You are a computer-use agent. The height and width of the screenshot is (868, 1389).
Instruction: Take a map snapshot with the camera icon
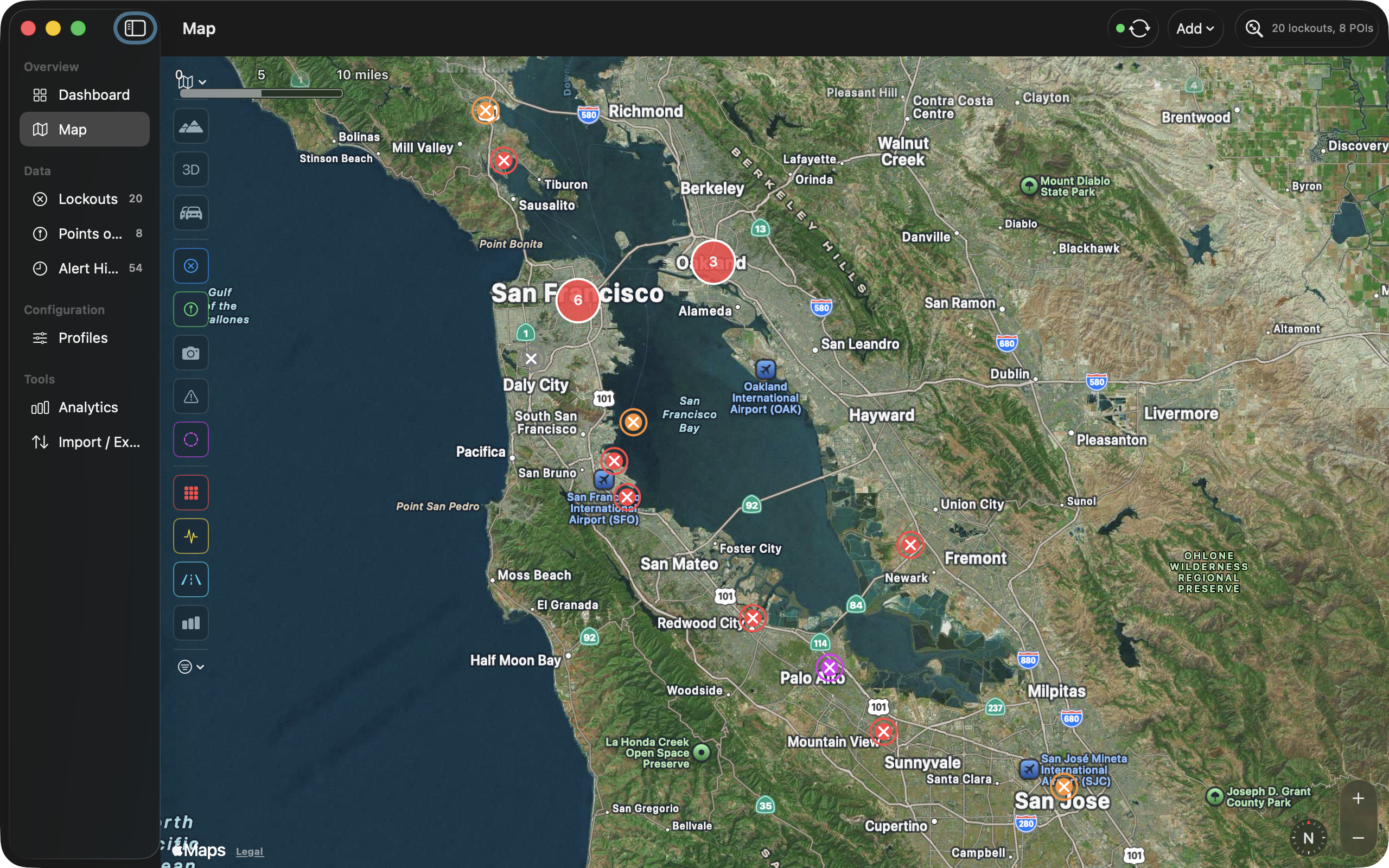click(x=191, y=353)
